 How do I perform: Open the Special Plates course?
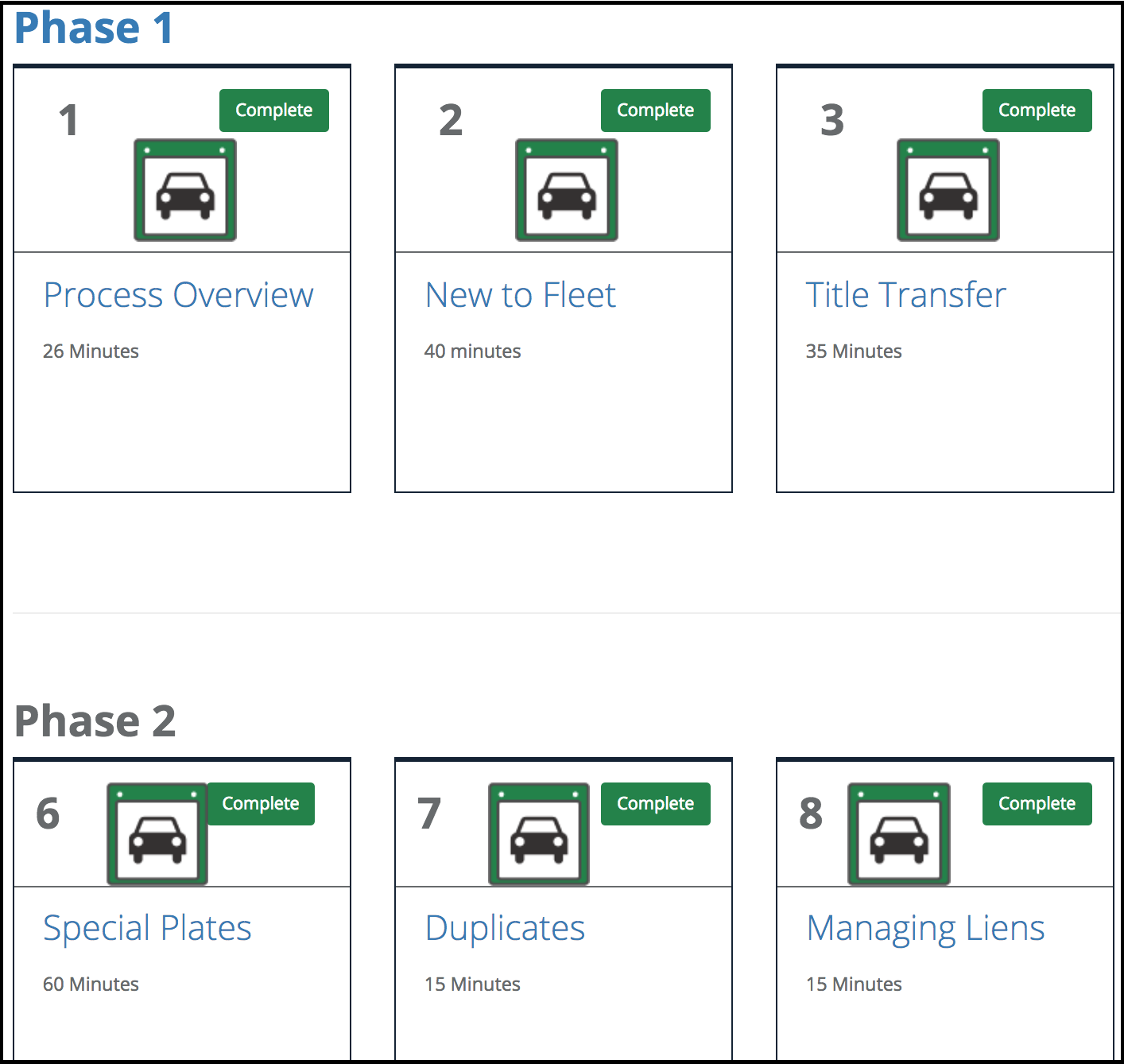tap(148, 929)
